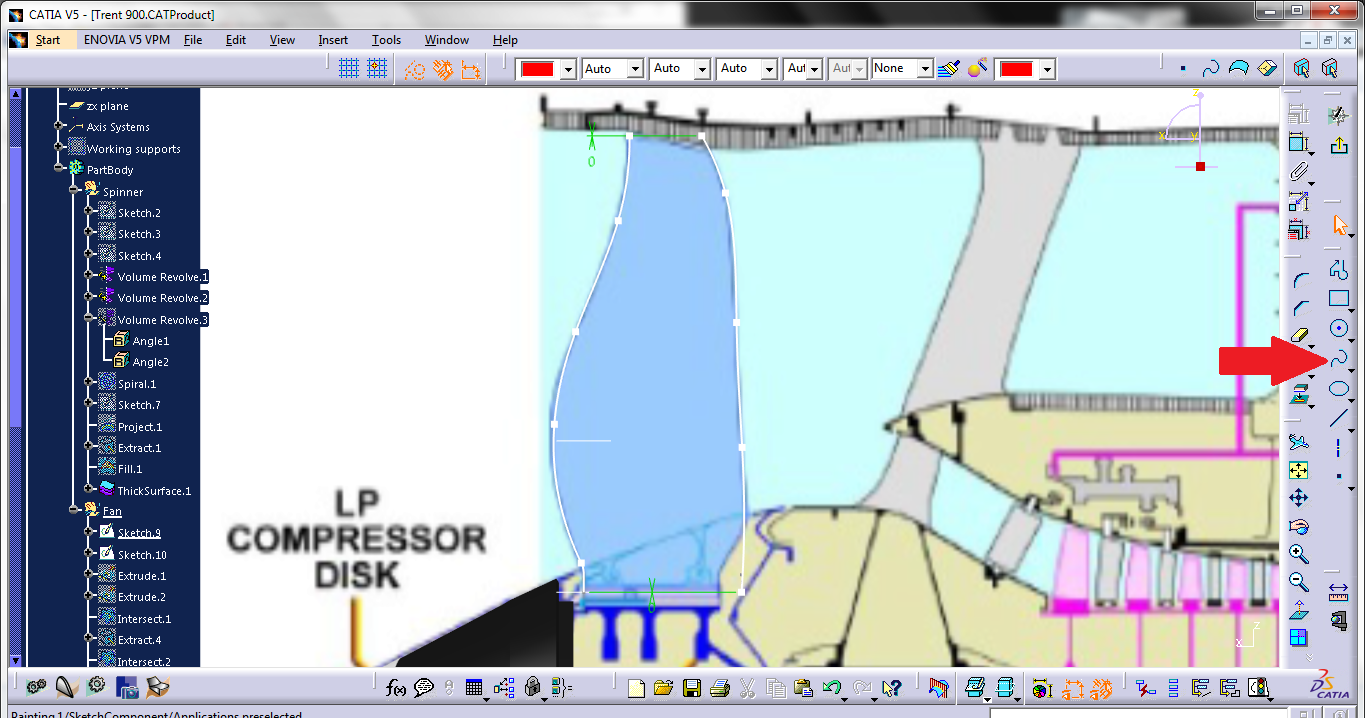Click the Undo icon
Screen dimensions: 1365x718
pyautogui.click(x=831, y=688)
